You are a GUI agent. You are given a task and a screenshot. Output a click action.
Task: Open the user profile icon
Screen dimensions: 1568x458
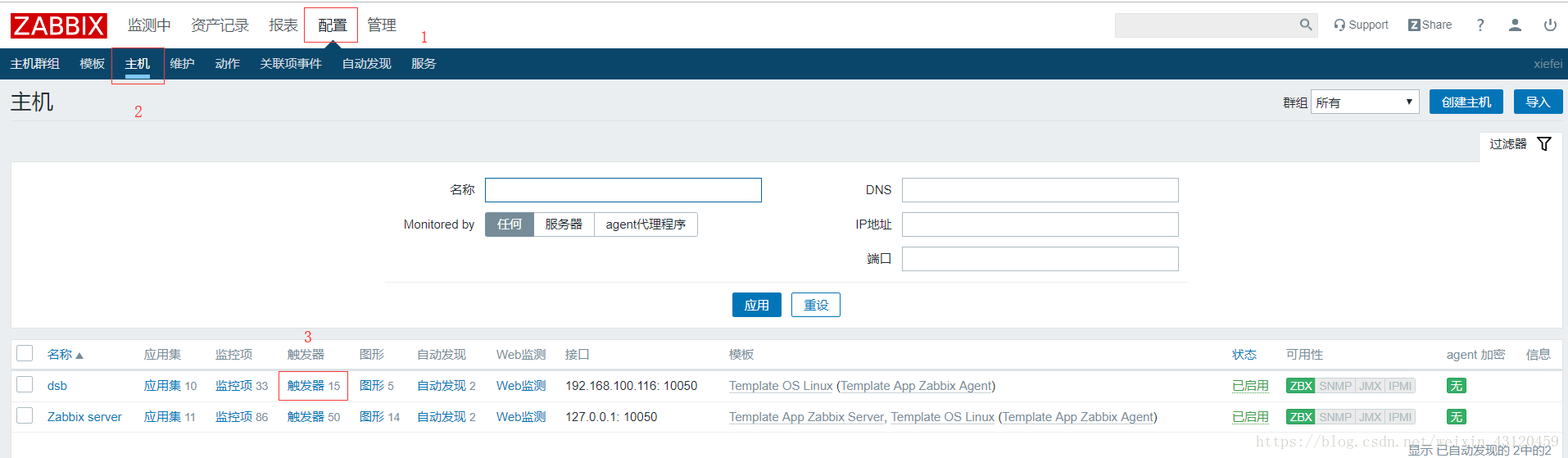click(1515, 25)
